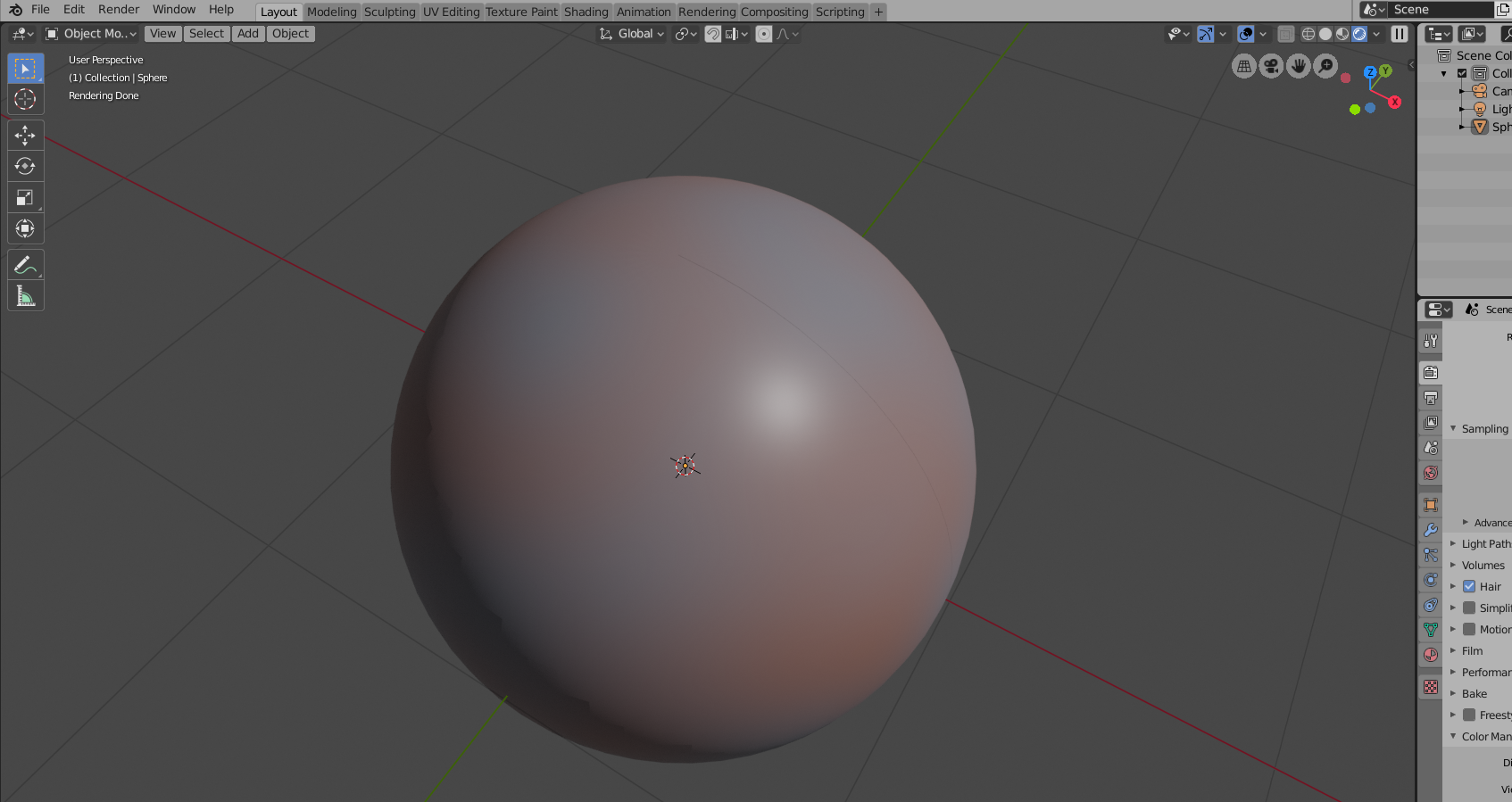Switch to orthographic grid view icon
Image resolution: width=1512 pixels, height=802 pixels.
tap(1243, 66)
